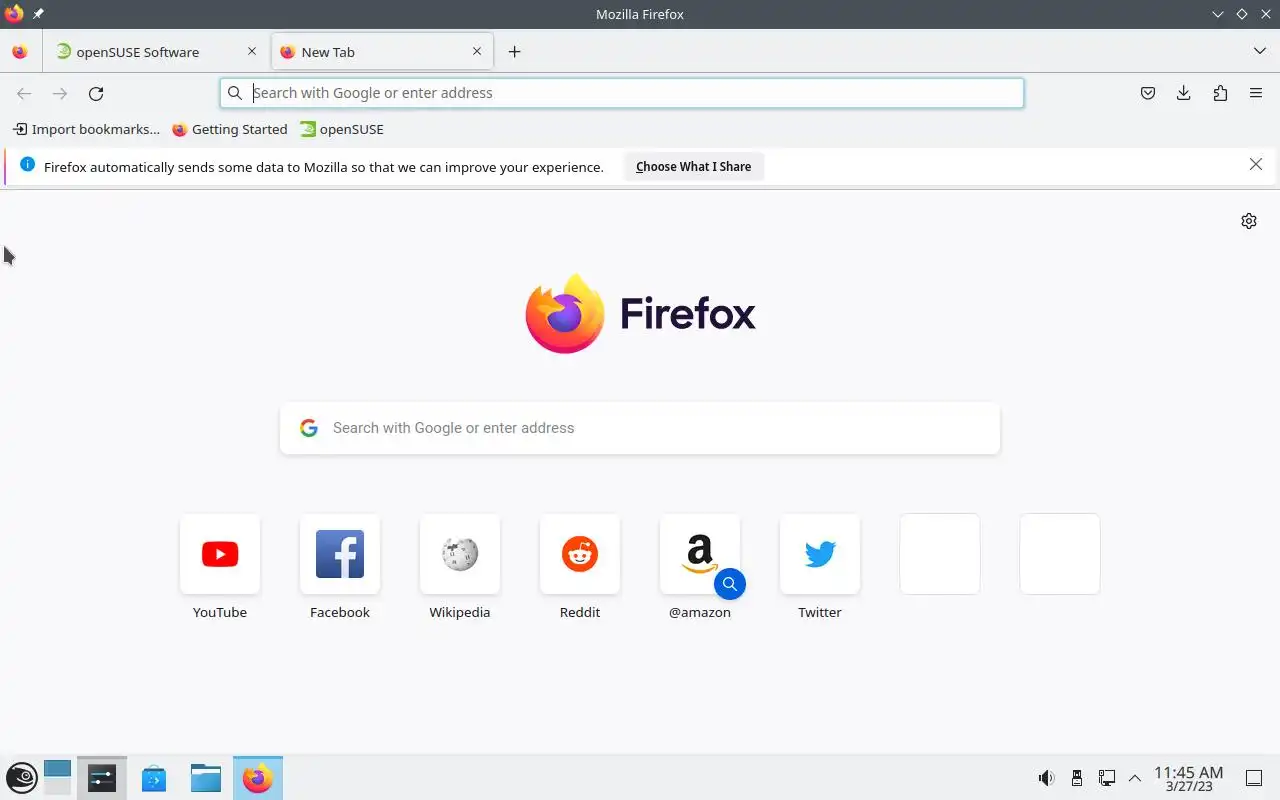Click the notification info icon

(x=27, y=165)
